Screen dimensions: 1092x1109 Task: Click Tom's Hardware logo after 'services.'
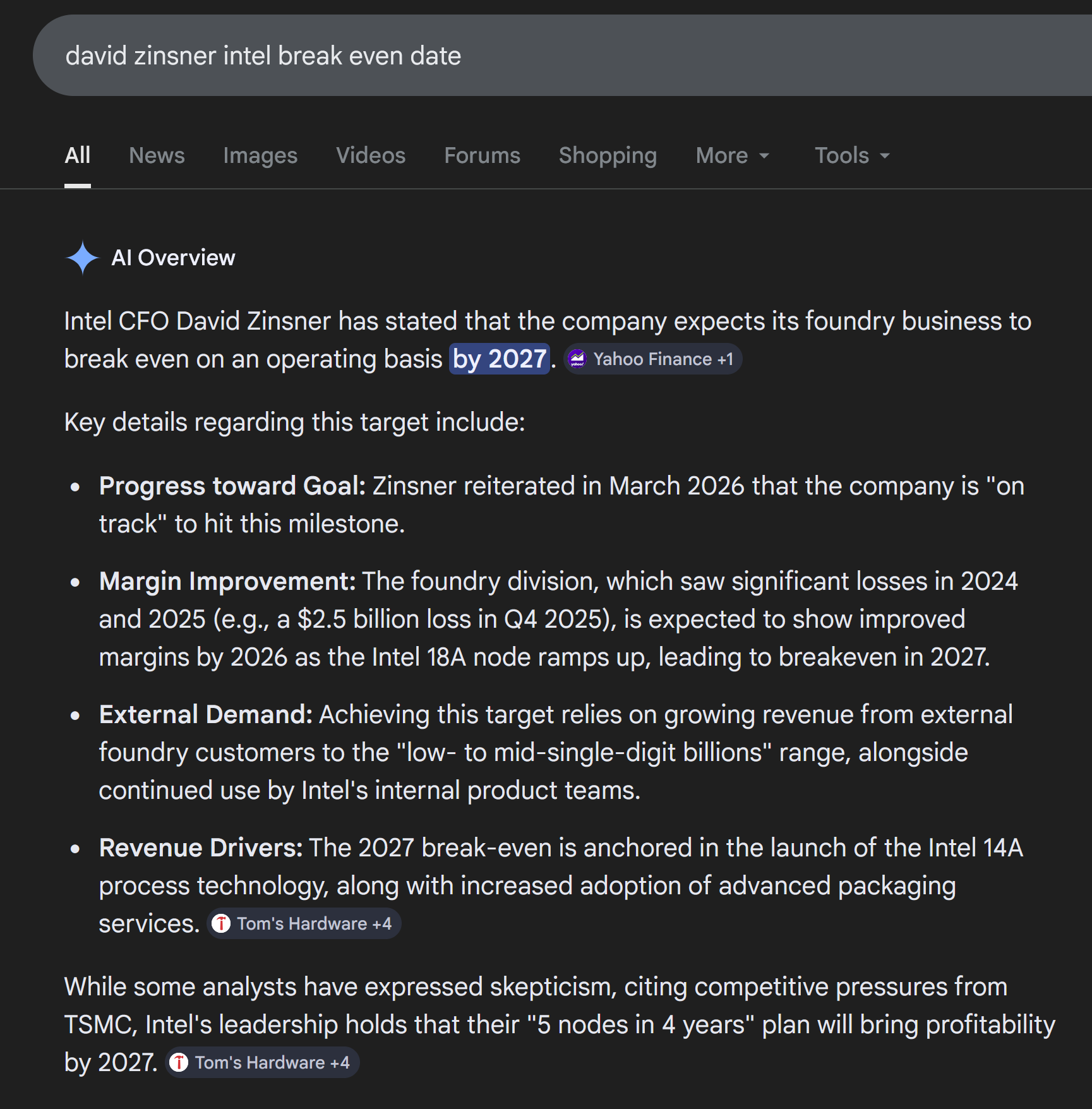[221, 923]
